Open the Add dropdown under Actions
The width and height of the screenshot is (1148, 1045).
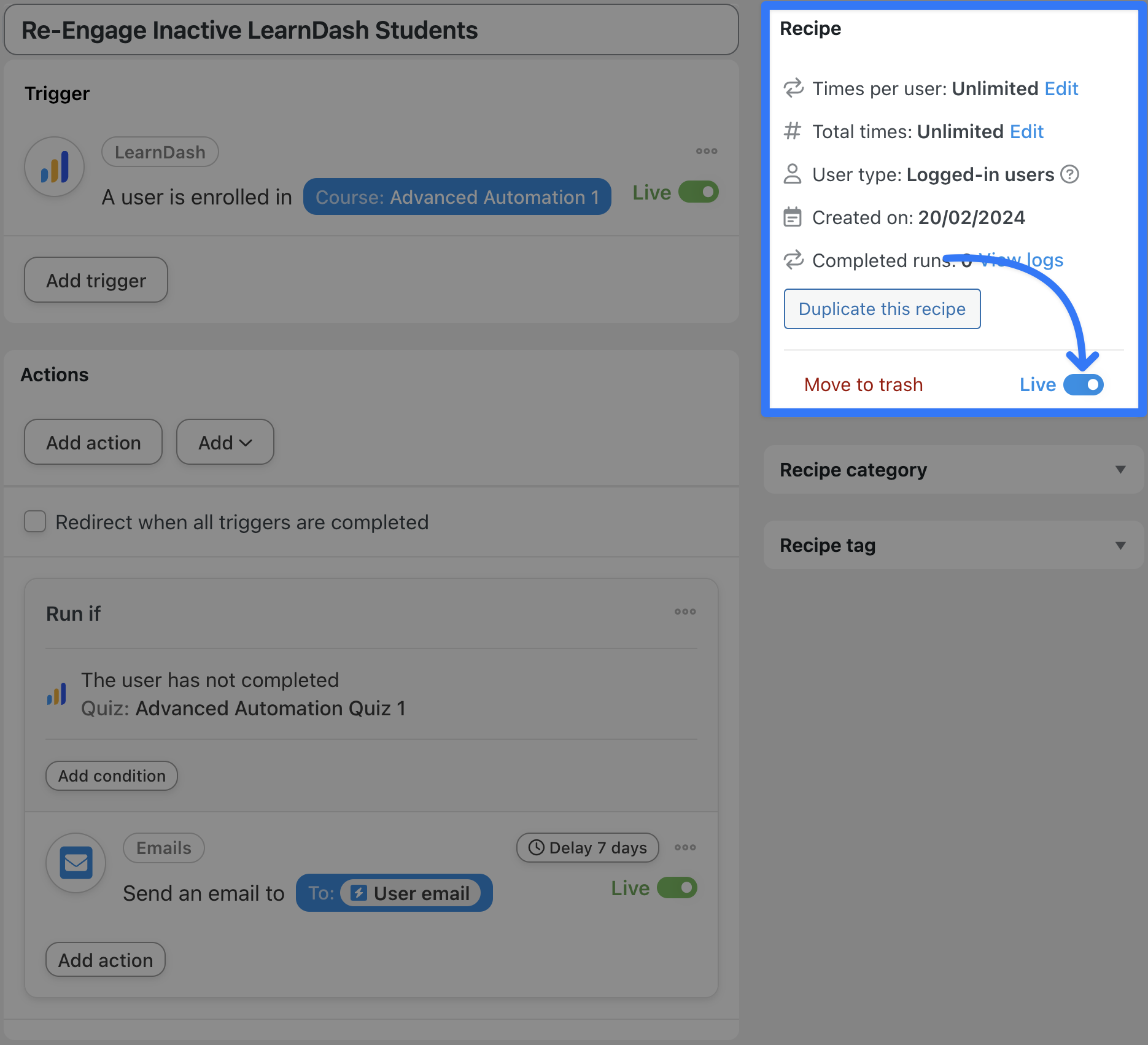[x=225, y=441]
